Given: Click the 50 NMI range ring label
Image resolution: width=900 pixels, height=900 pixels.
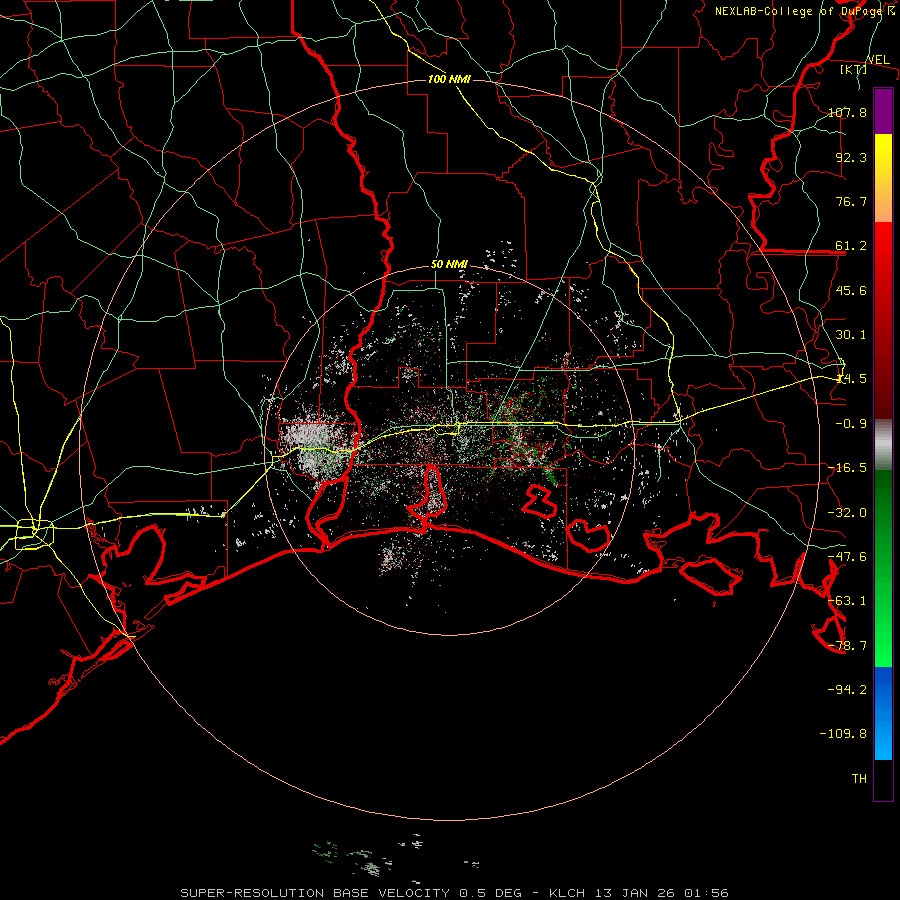Looking at the screenshot, I should [449, 265].
